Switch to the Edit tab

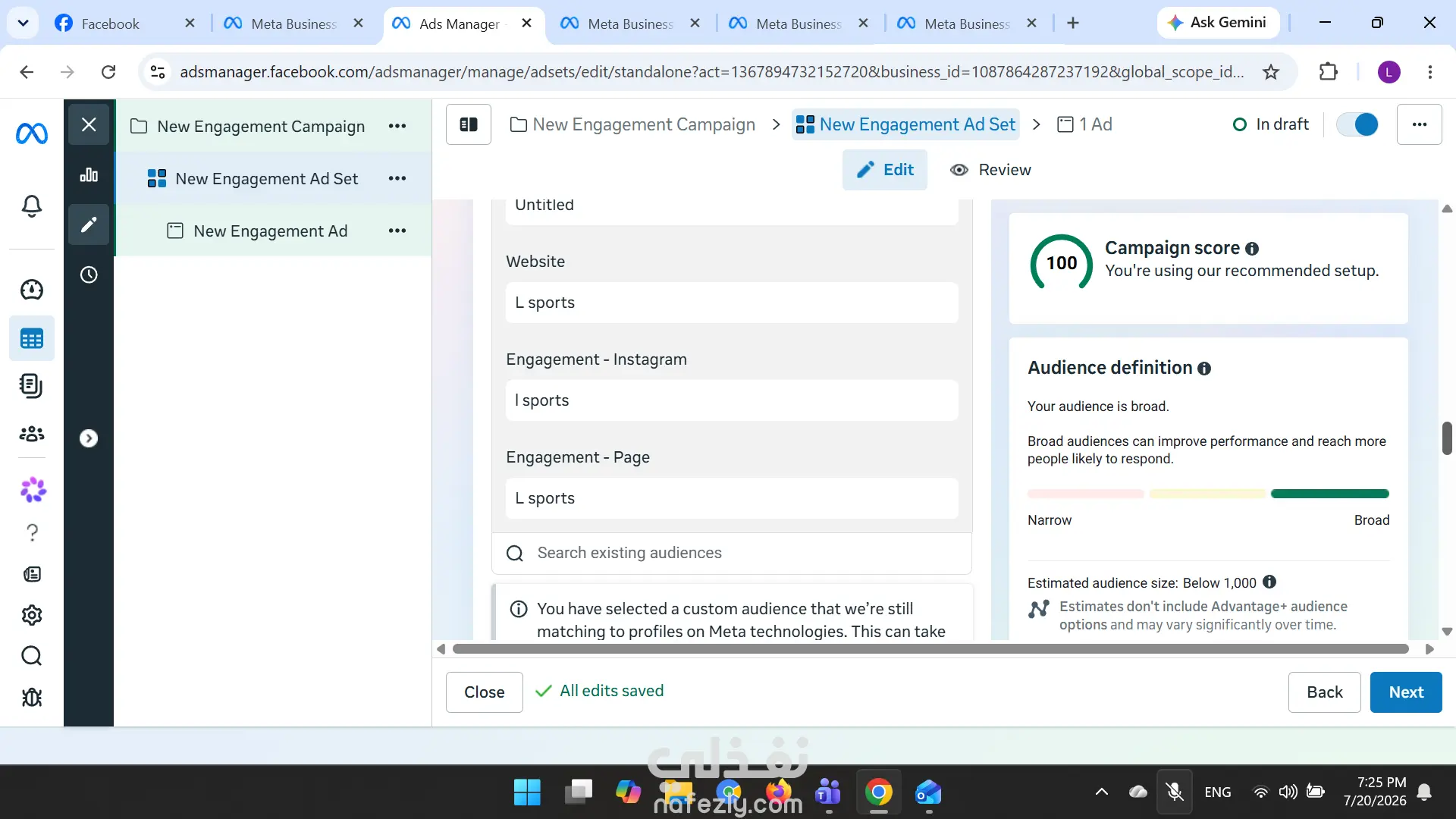click(x=885, y=170)
